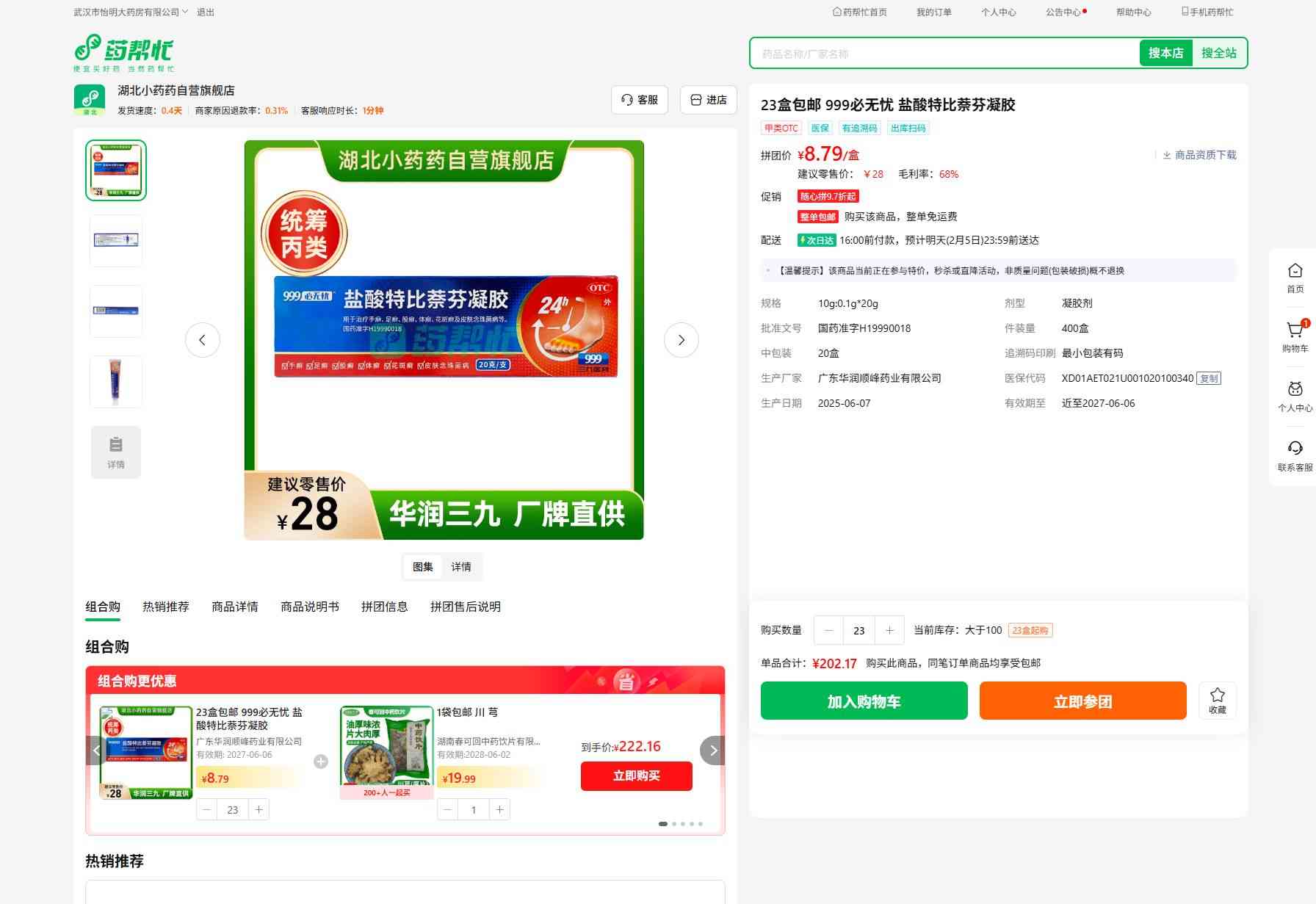
Task: Show next product image with right arrow
Action: 681,340
